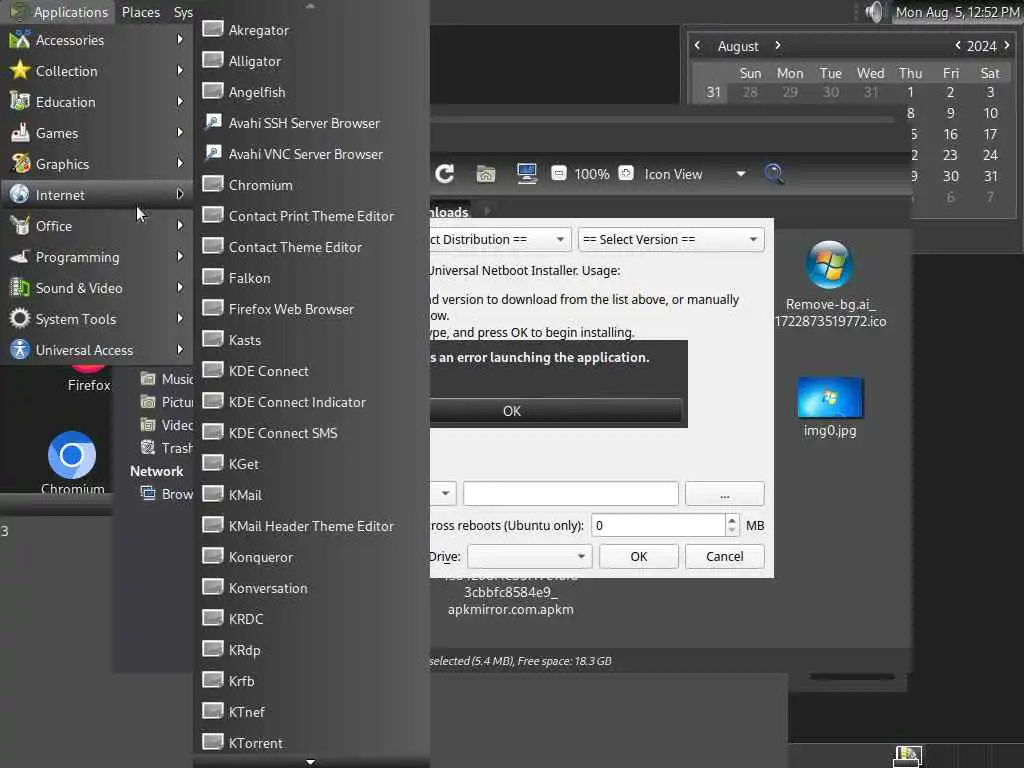Click the KTorrent entry icon
This screenshot has height=768, width=1024.
213,743
